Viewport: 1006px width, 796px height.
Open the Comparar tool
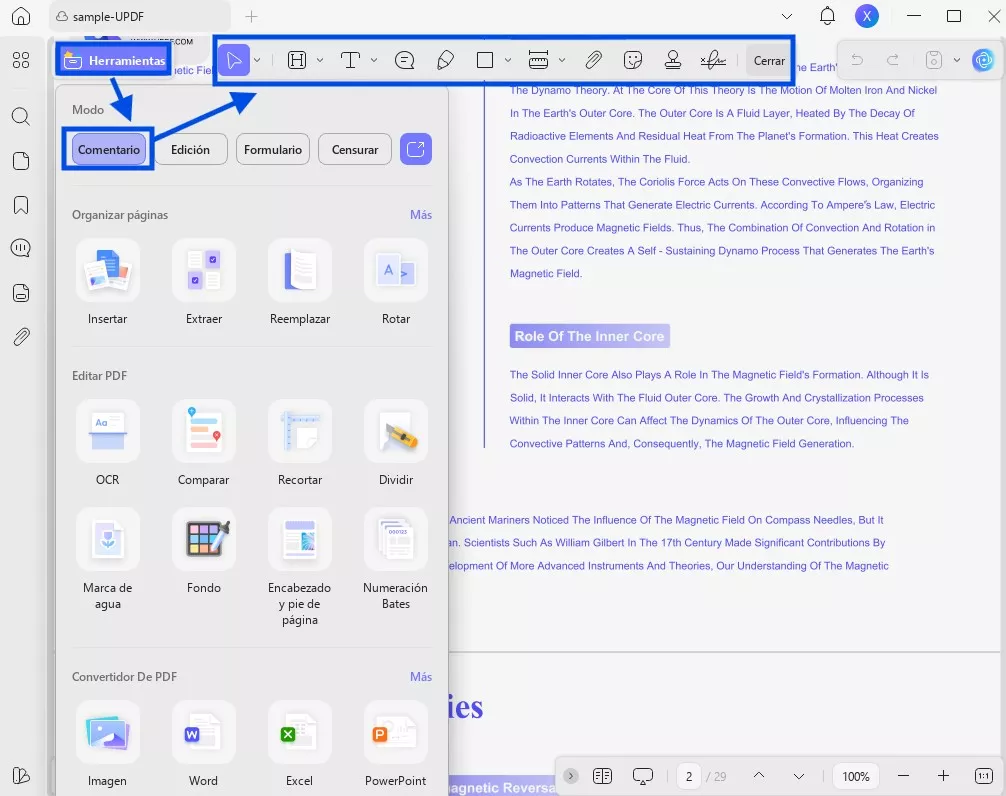(x=204, y=443)
